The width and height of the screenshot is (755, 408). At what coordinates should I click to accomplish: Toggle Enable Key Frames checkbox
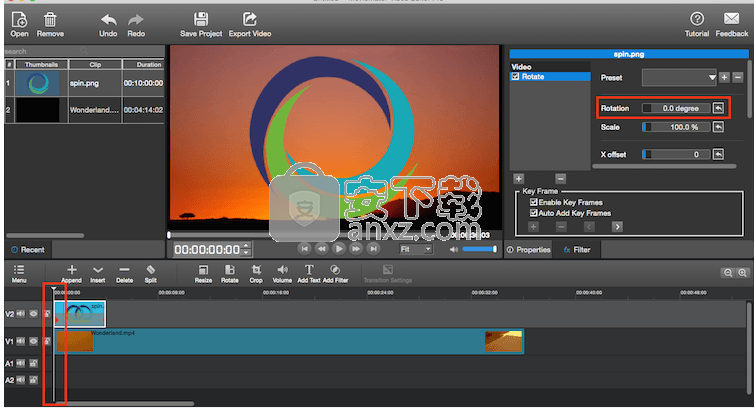(x=534, y=202)
